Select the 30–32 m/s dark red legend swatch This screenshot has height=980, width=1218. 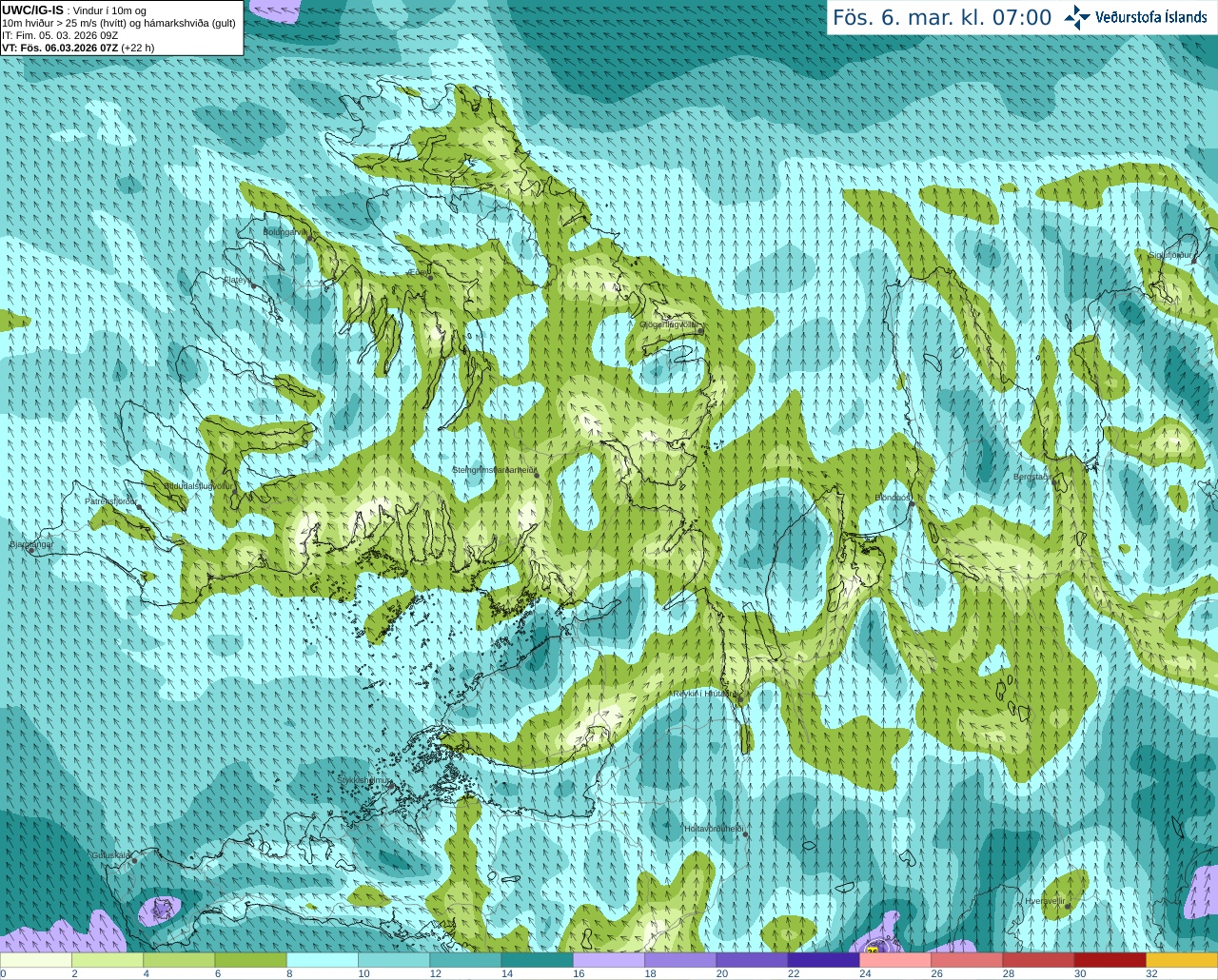click(1110, 960)
